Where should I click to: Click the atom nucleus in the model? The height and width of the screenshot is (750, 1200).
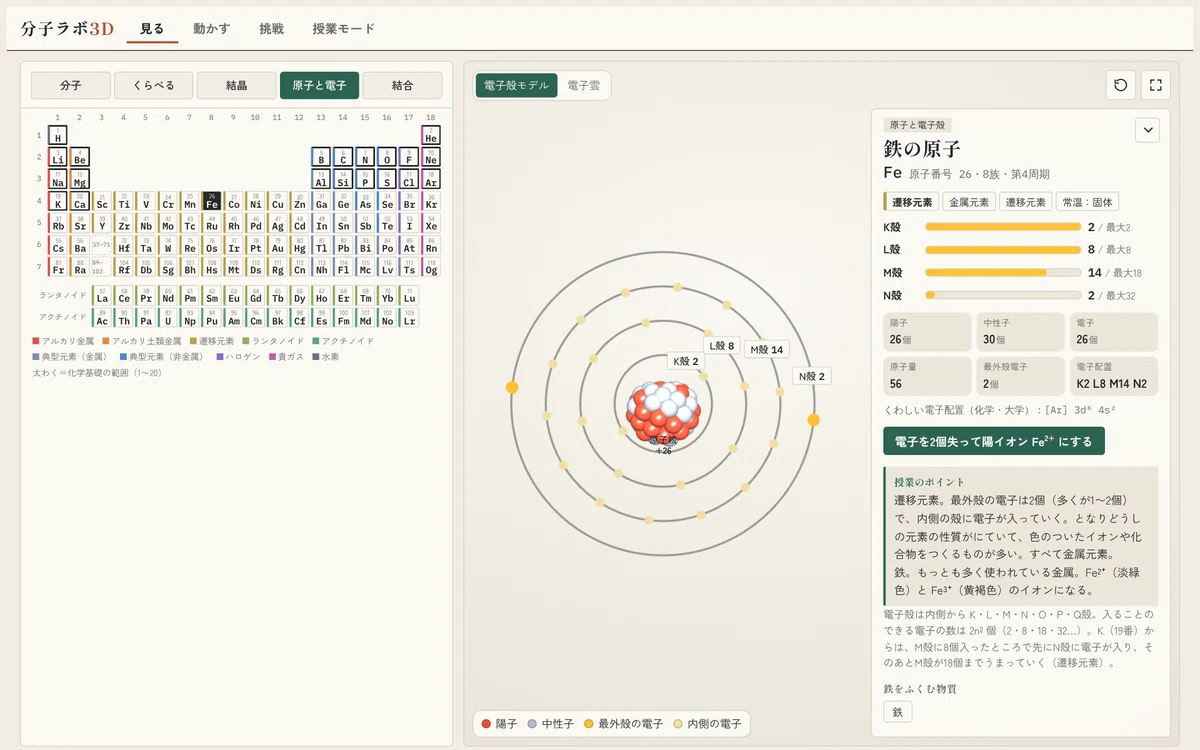(662, 413)
